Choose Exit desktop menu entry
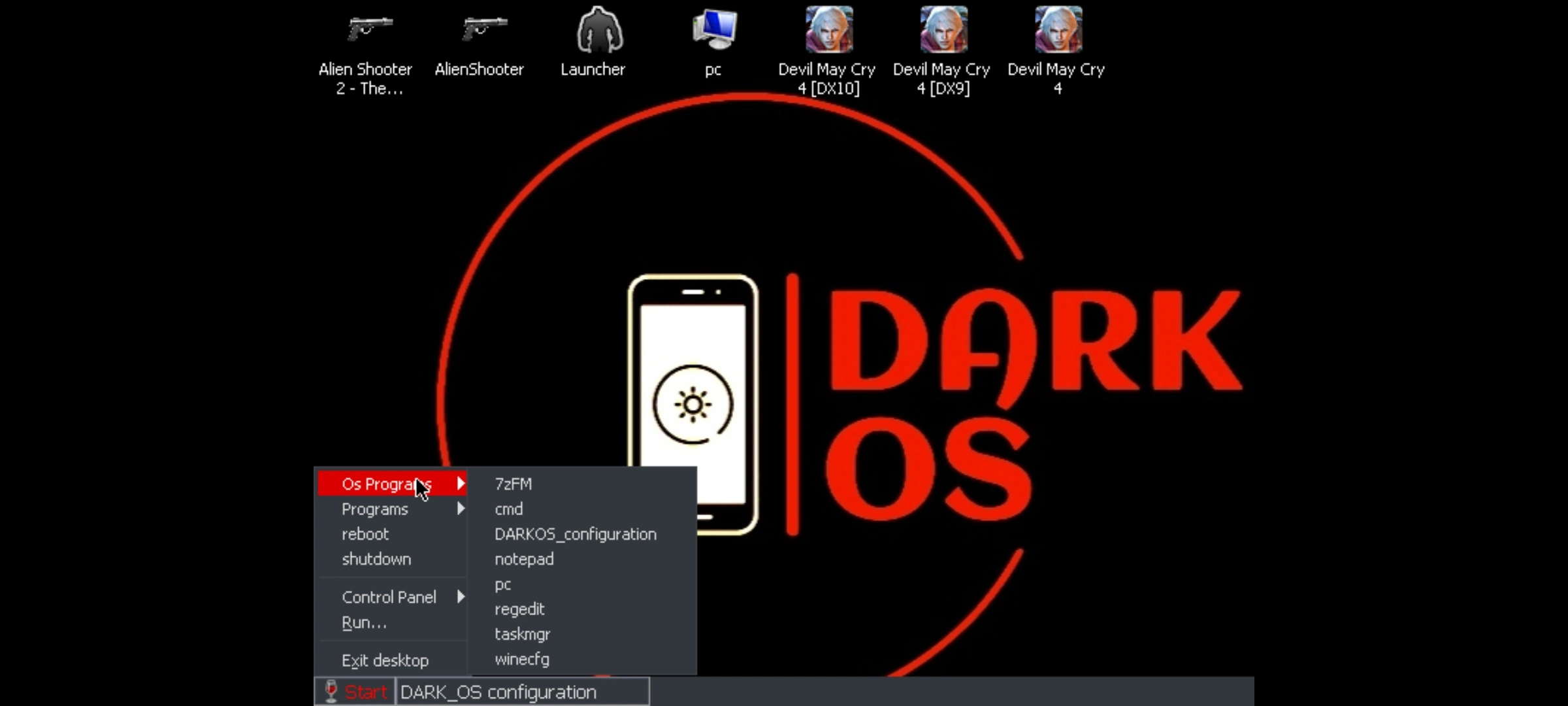1568x706 pixels. pos(392,660)
